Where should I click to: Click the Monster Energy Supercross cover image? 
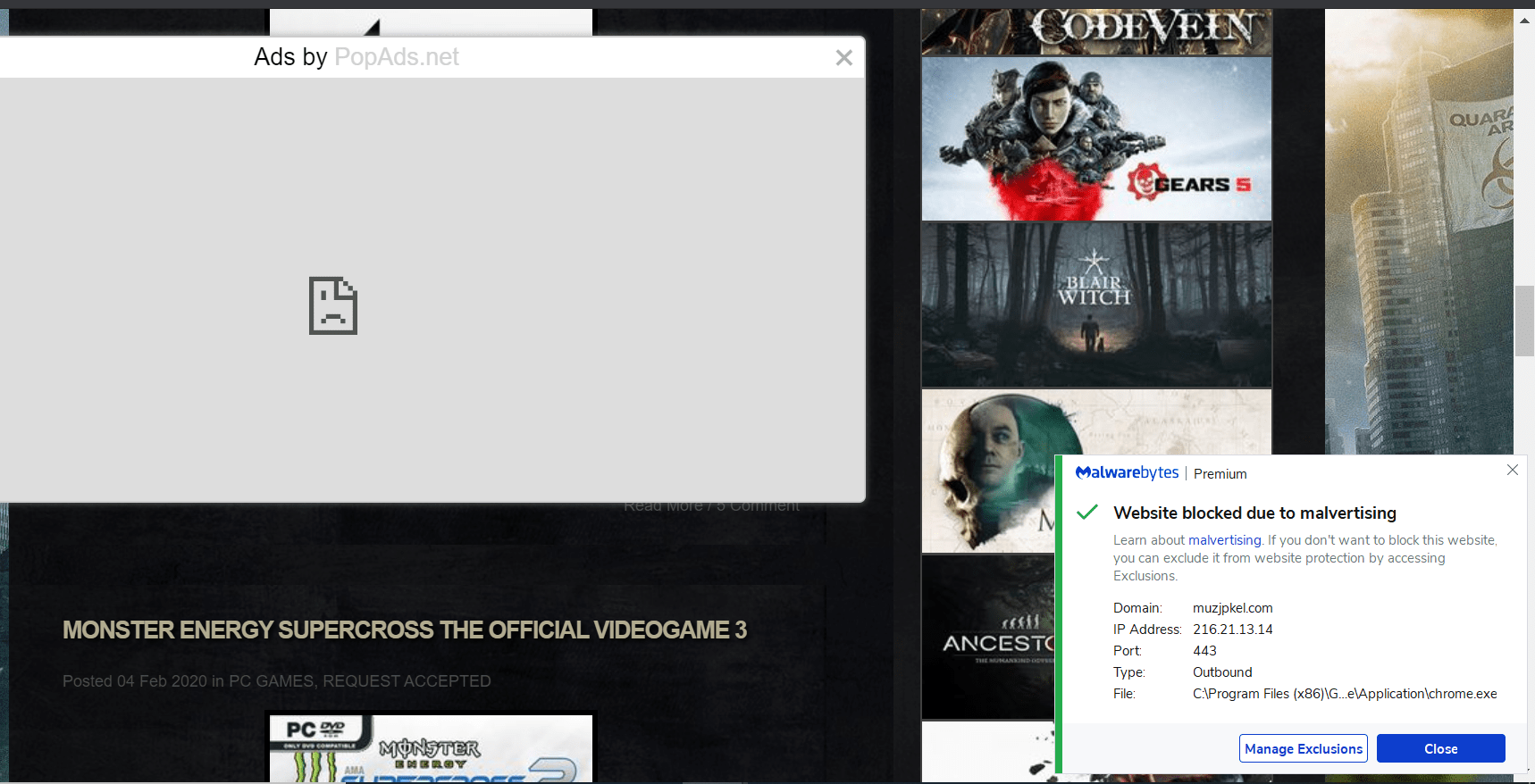[431, 747]
